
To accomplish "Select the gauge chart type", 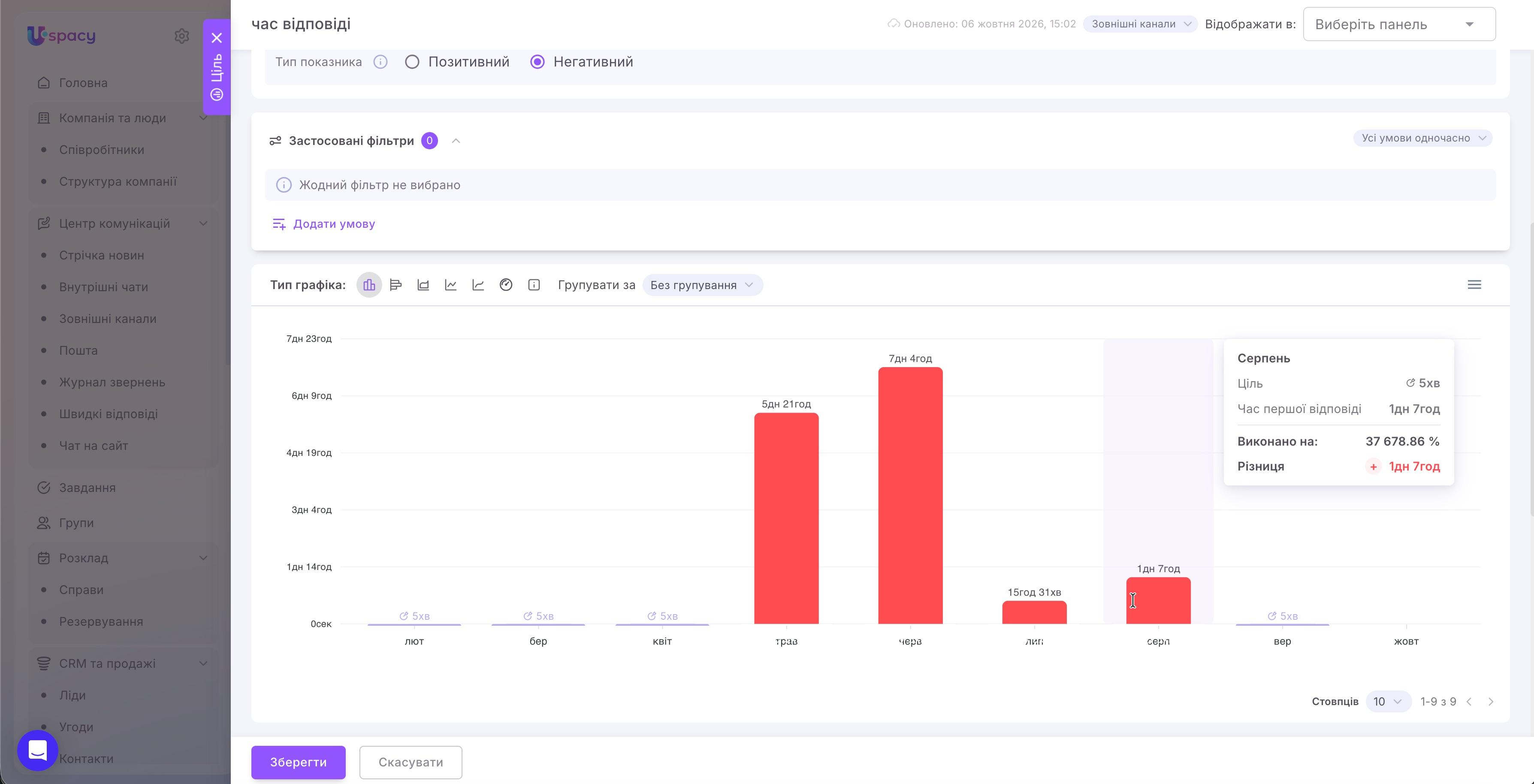I will point(506,285).
